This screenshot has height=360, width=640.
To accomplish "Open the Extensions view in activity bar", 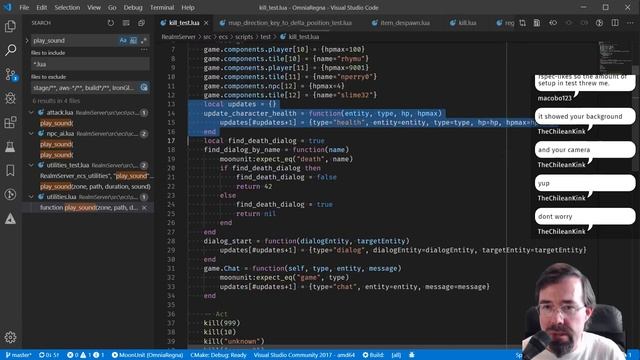I will tap(10, 122).
